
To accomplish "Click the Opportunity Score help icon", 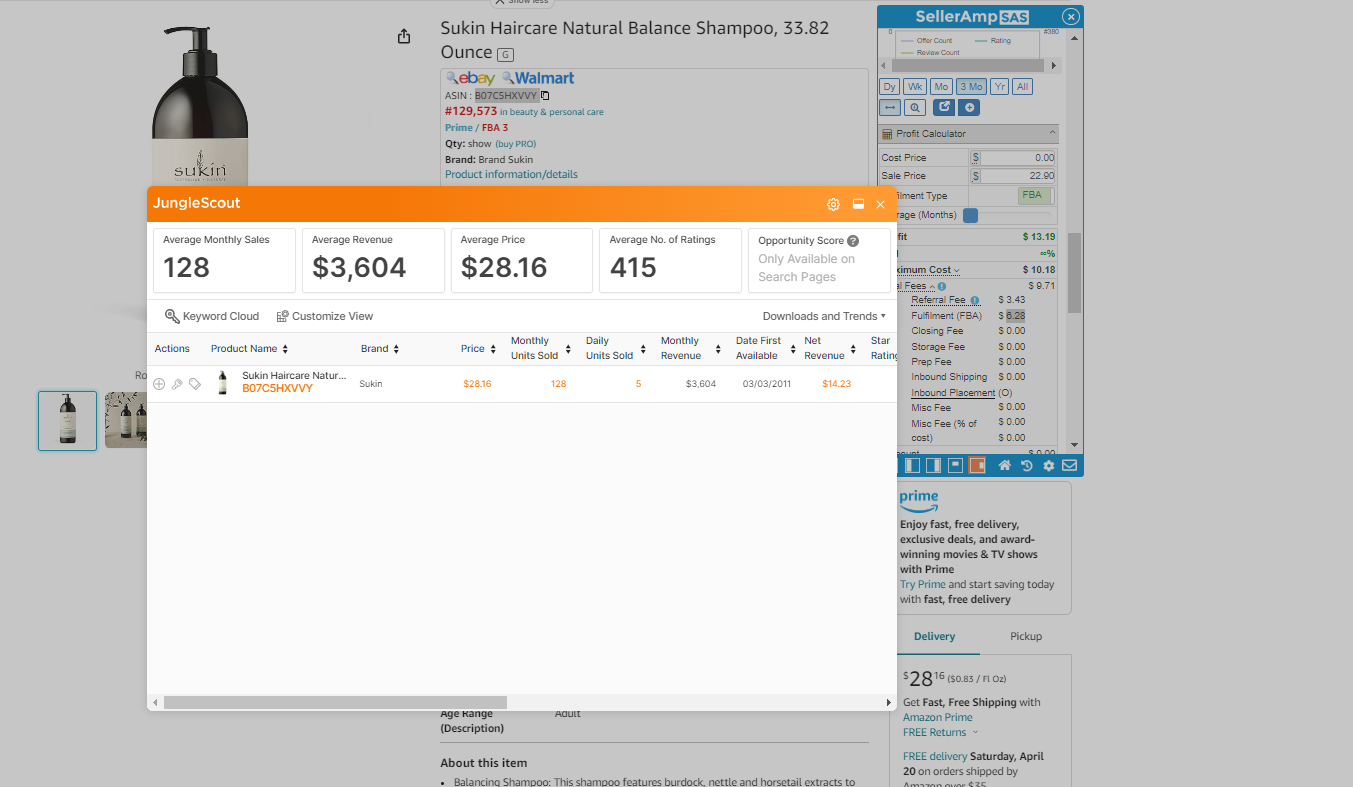I will pos(853,241).
